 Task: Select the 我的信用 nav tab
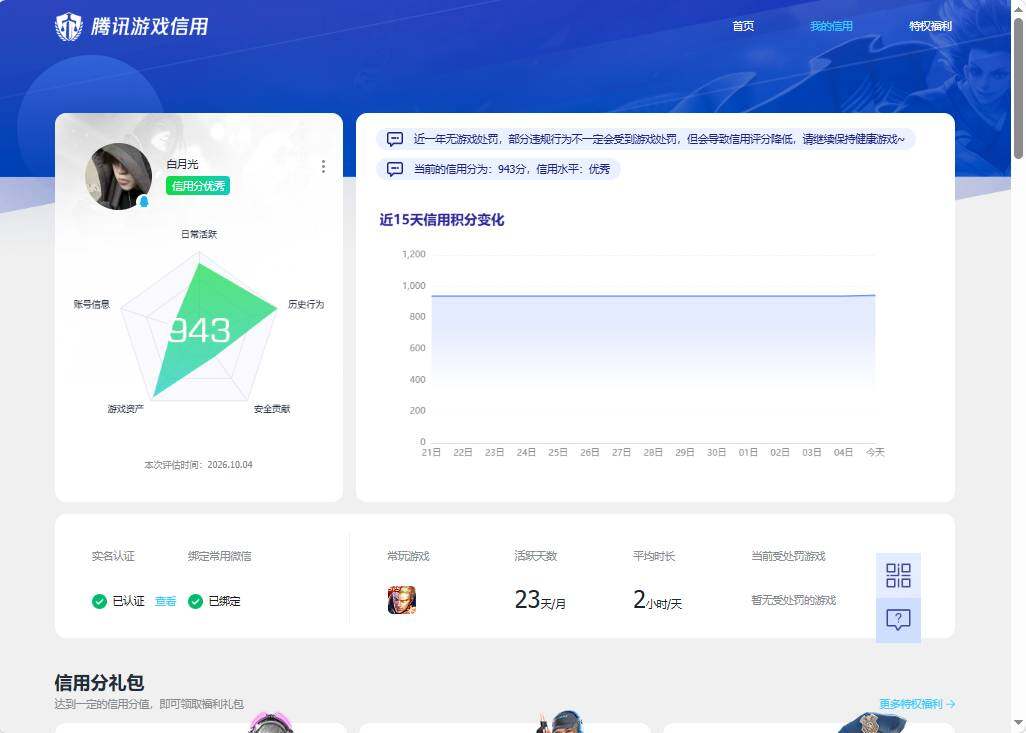click(831, 26)
